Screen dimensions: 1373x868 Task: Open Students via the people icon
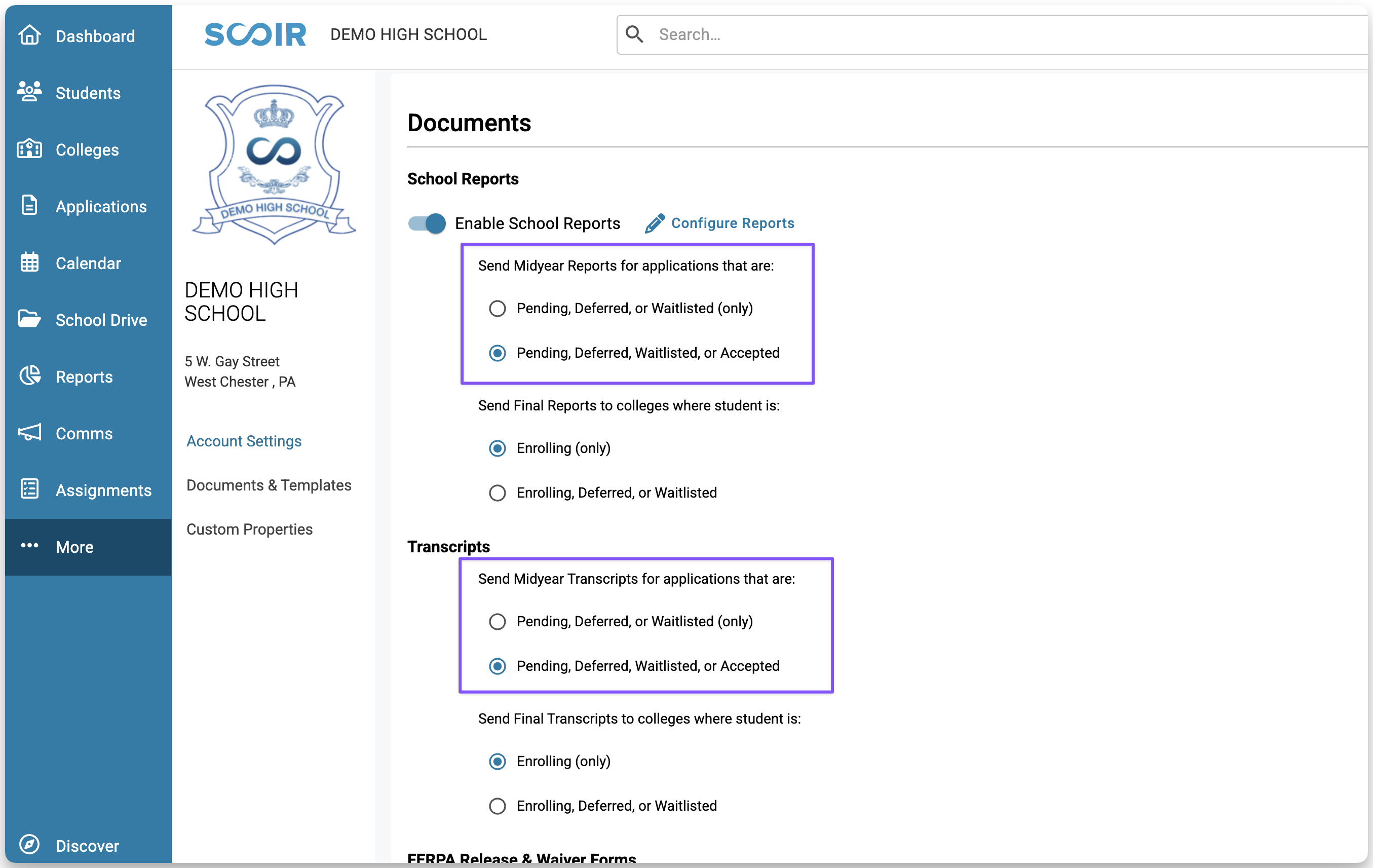29,92
